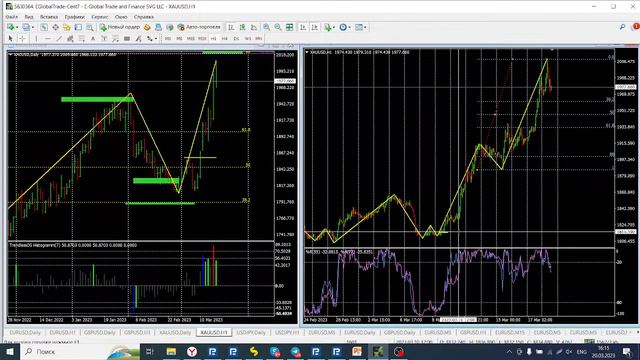Viewport: 640px width, 360px height.
Task: Tile chart windows with grid icon
Action: 289,27
